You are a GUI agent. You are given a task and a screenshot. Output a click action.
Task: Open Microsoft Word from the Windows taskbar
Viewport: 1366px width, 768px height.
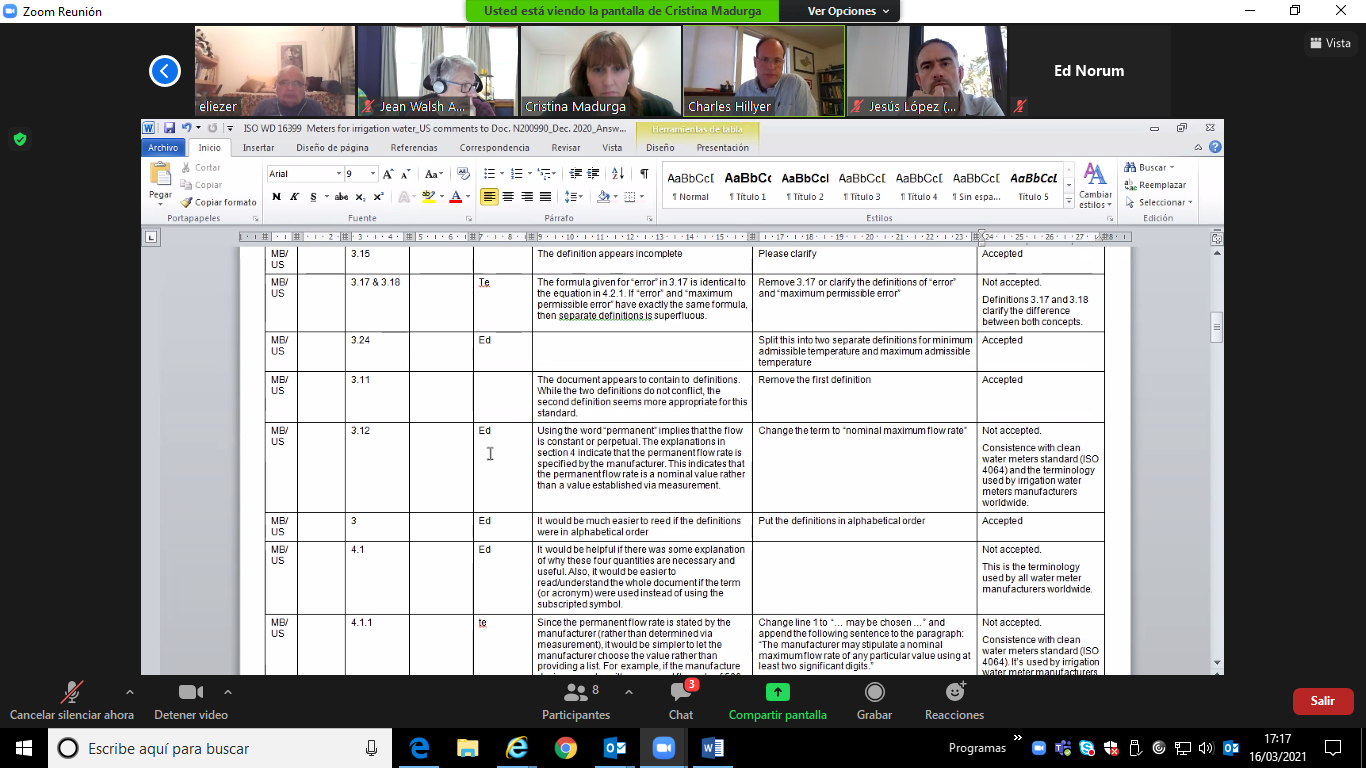pos(712,748)
